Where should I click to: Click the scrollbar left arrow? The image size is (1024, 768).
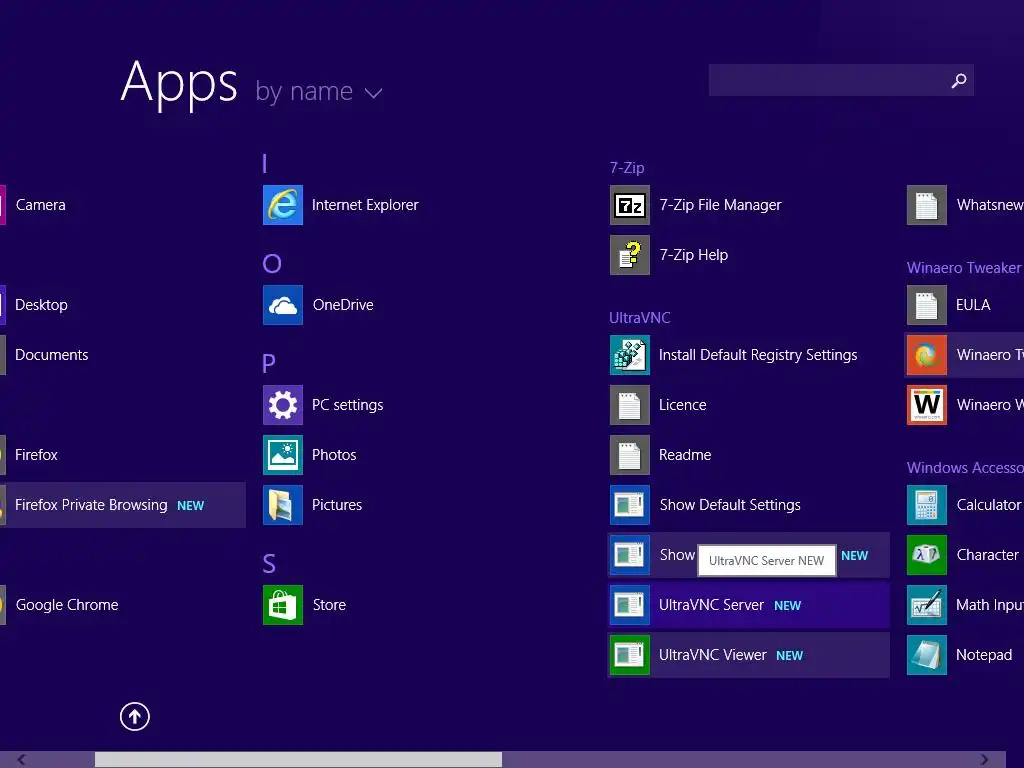21,760
